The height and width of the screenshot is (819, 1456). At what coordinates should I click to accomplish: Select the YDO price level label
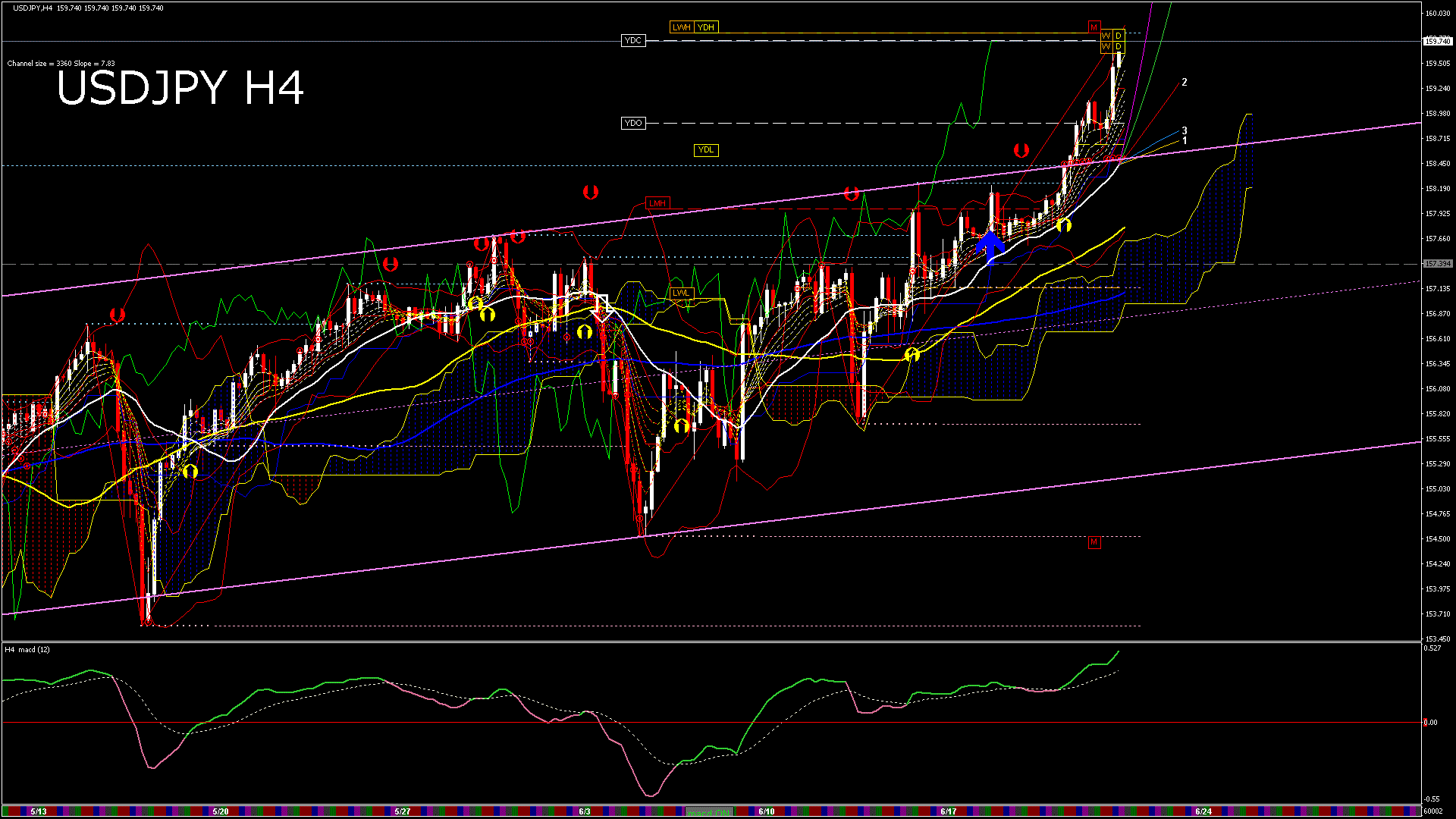632,123
